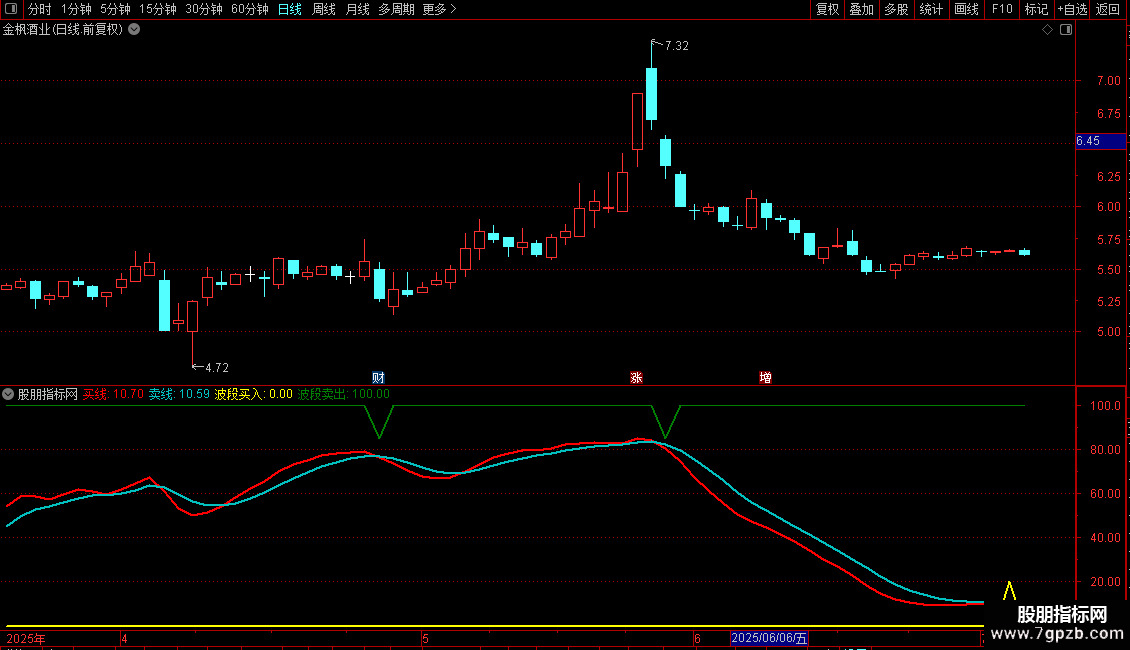Add the stock via +自选
Screen dimensions: 1130x650
1072,9
